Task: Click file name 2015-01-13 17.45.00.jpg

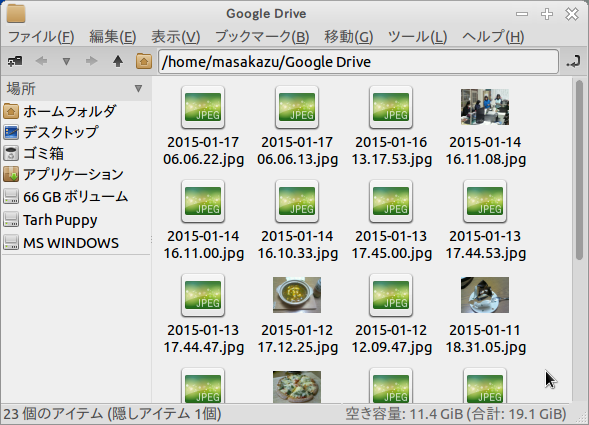Action: [x=391, y=245]
